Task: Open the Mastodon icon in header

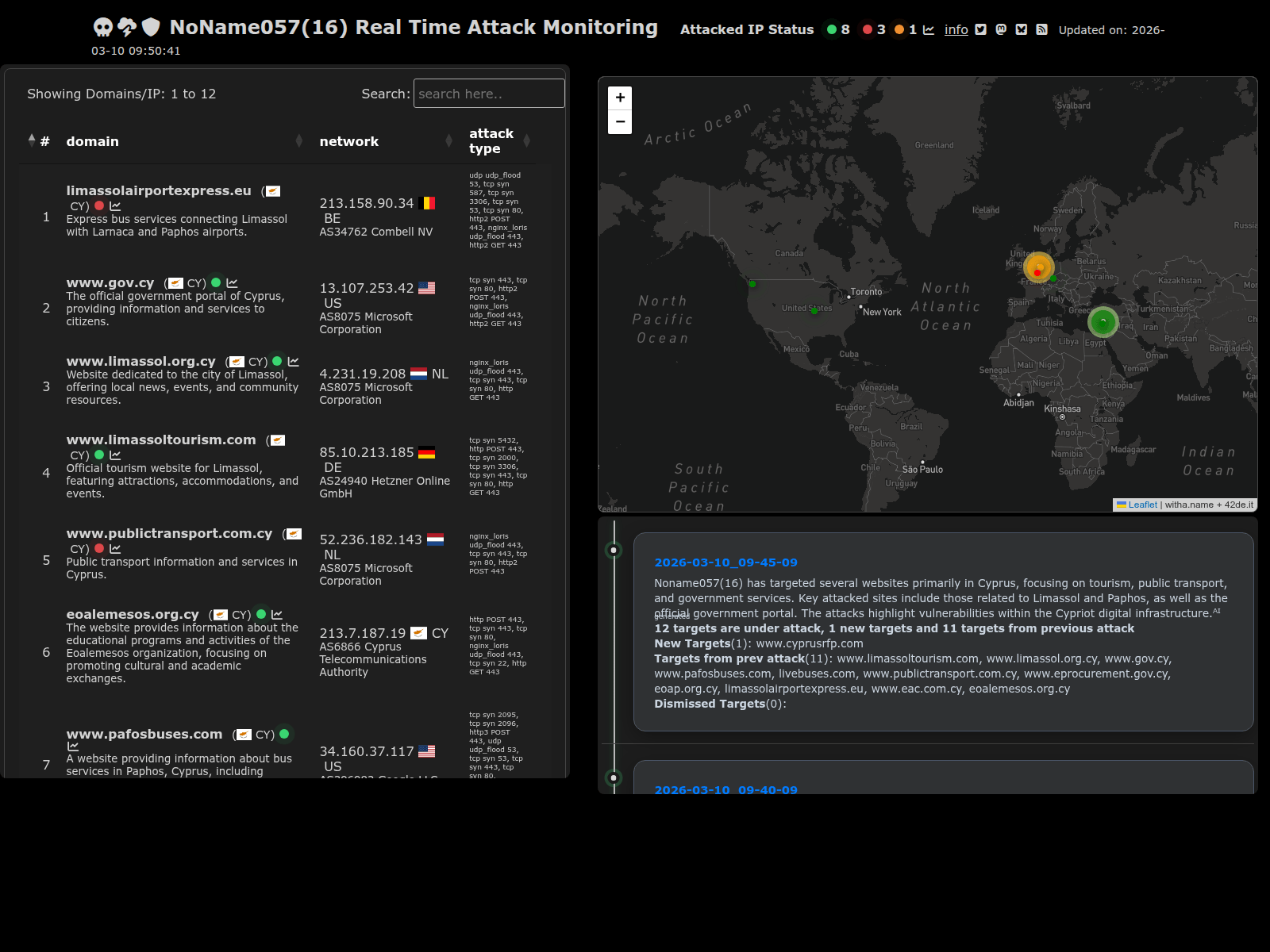Action: (x=1001, y=30)
